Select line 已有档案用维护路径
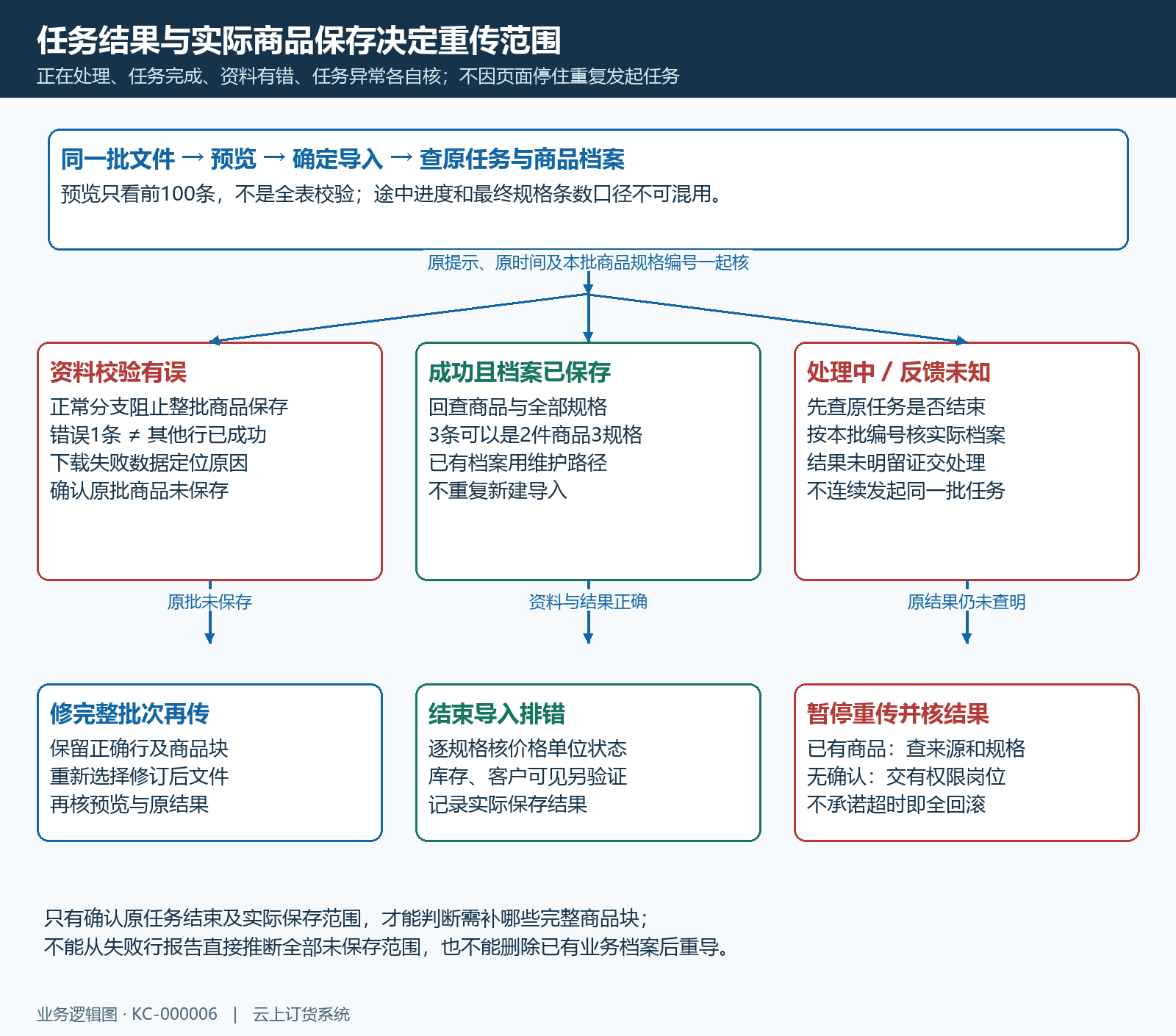The height and width of the screenshot is (1036, 1176). point(517,463)
